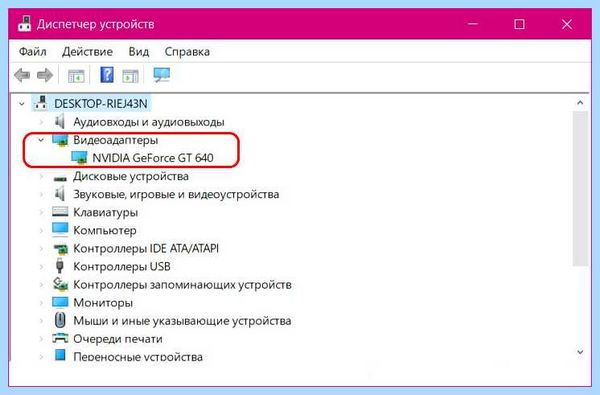600x395 pixels.
Task: Click the display adapter icon beside Видеоадаптеры
Action: tap(60, 140)
